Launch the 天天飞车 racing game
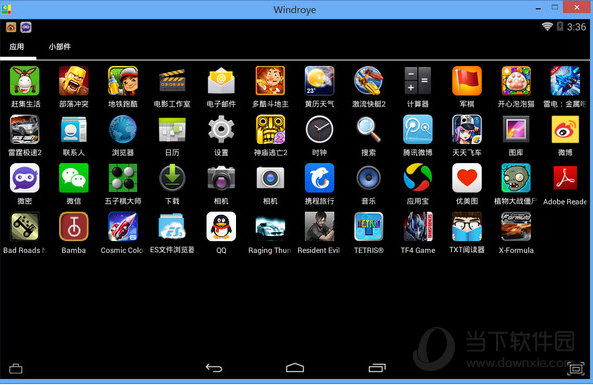This screenshot has height=385, width=593. pyautogui.click(x=467, y=129)
